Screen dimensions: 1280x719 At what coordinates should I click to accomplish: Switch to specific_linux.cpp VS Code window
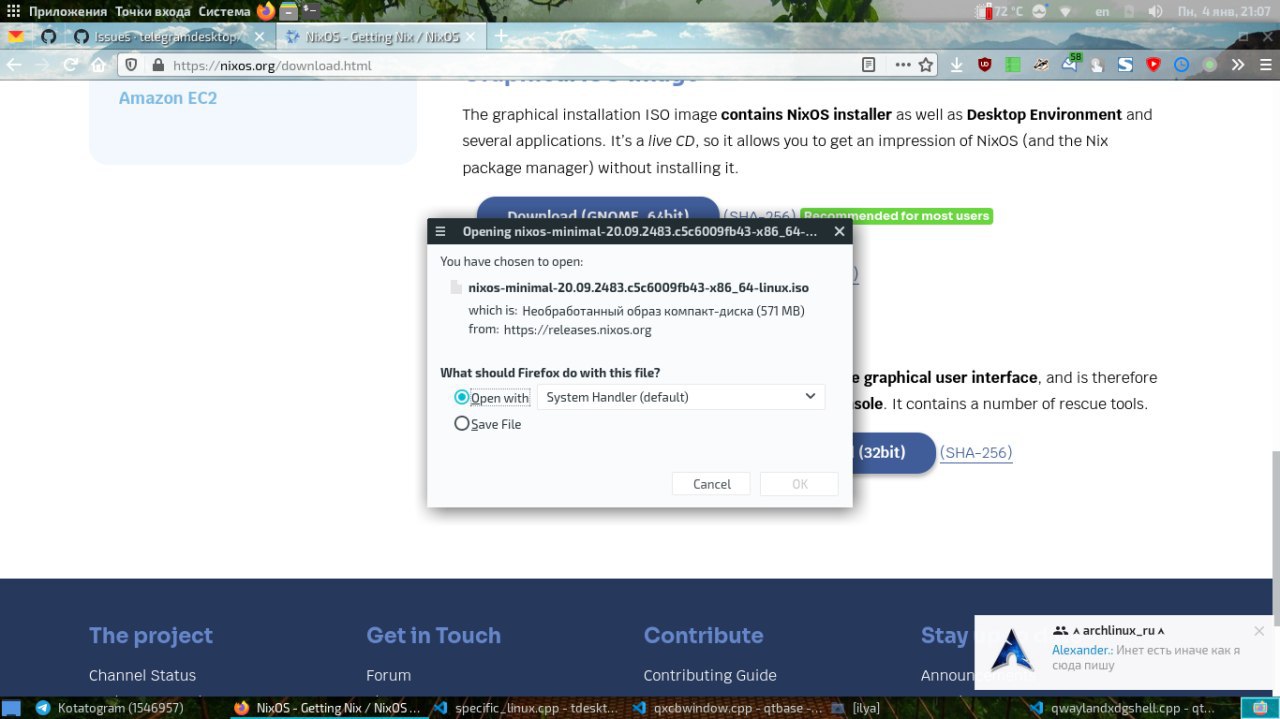click(x=526, y=707)
